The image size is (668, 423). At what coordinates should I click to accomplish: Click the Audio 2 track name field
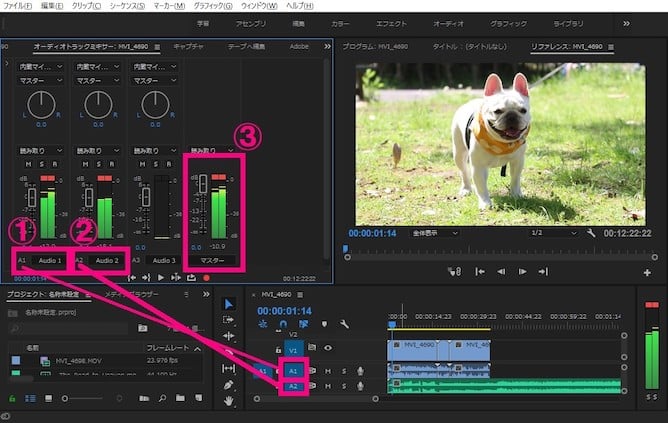(x=107, y=260)
